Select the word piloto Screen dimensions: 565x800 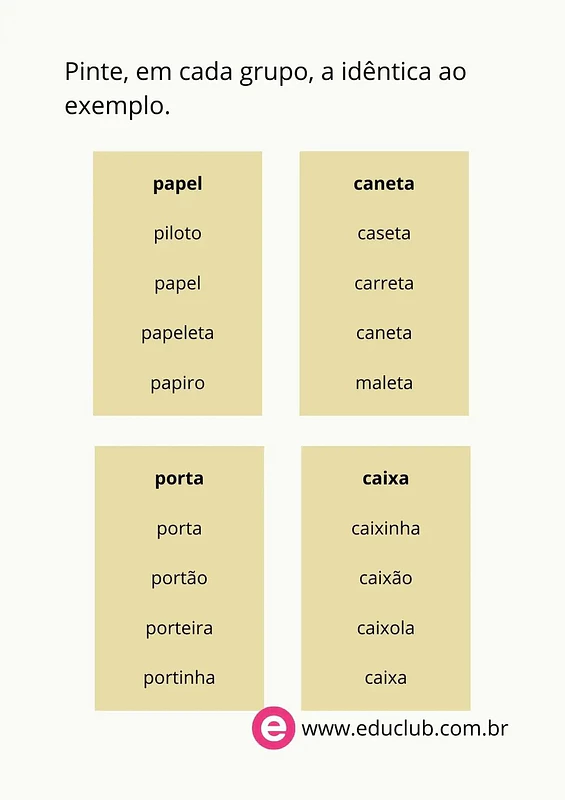click(178, 234)
